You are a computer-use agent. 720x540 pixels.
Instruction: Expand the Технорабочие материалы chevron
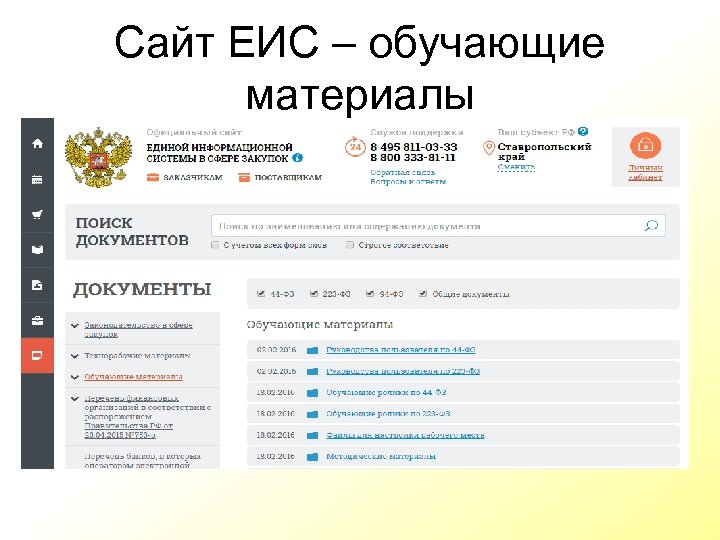tap(75, 356)
